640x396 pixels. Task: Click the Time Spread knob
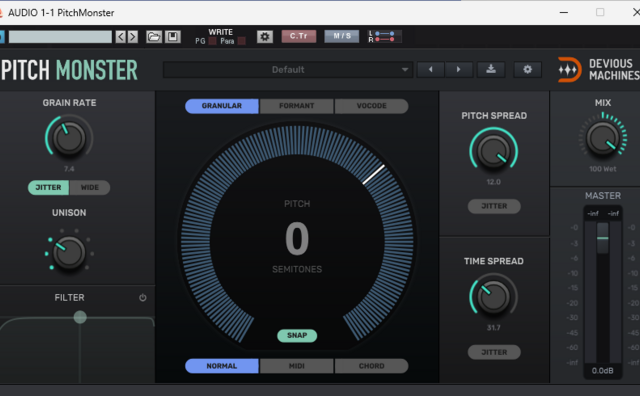tap(493, 297)
